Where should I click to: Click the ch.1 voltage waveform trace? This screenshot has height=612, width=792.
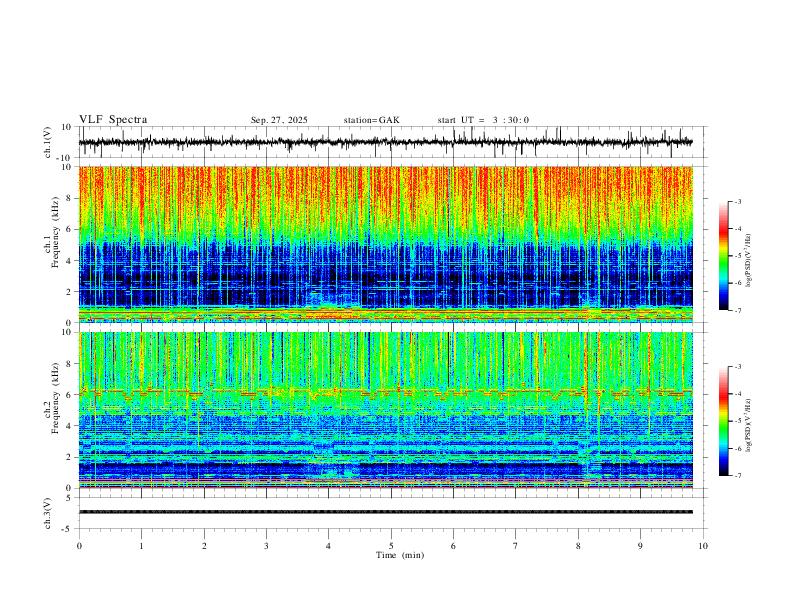click(386, 142)
